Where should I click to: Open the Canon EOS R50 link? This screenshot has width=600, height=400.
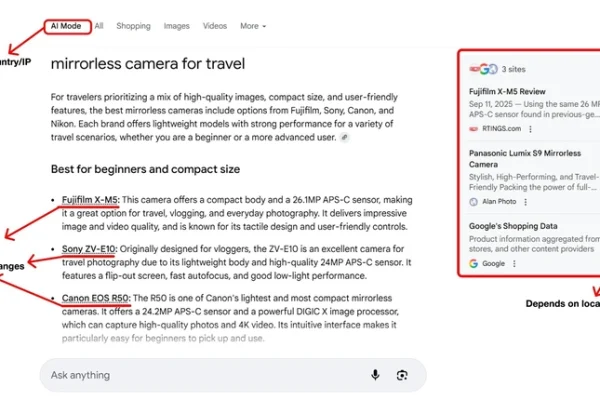point(95,298)
